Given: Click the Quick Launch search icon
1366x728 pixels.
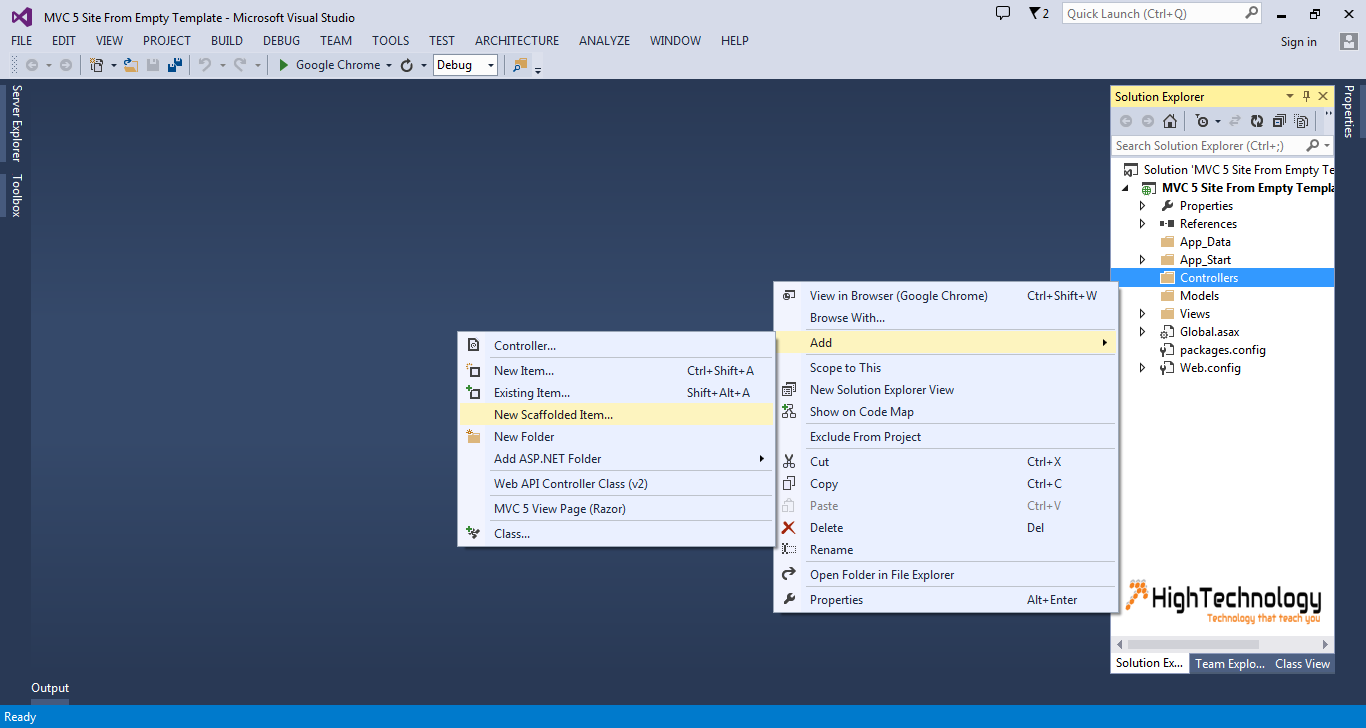Looking at the screenshot, I should (1251, 14).
